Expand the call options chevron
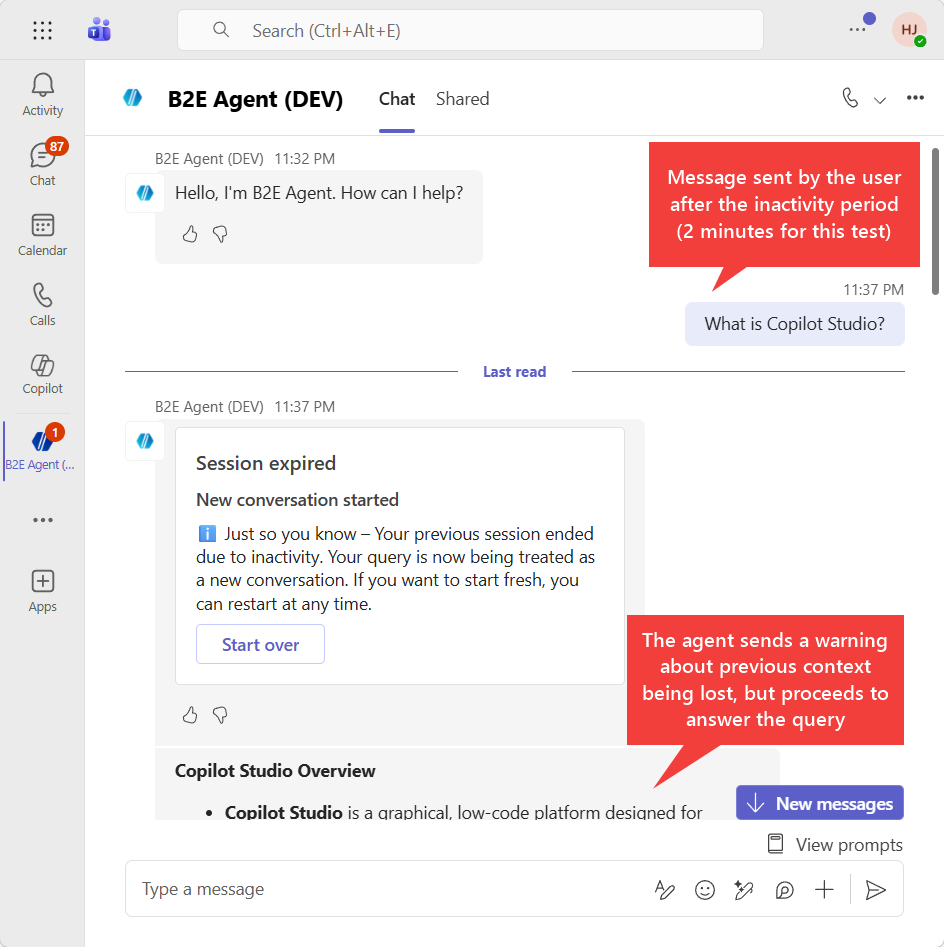Viewport: 944px width, 947px height. [x=880, y=99]
